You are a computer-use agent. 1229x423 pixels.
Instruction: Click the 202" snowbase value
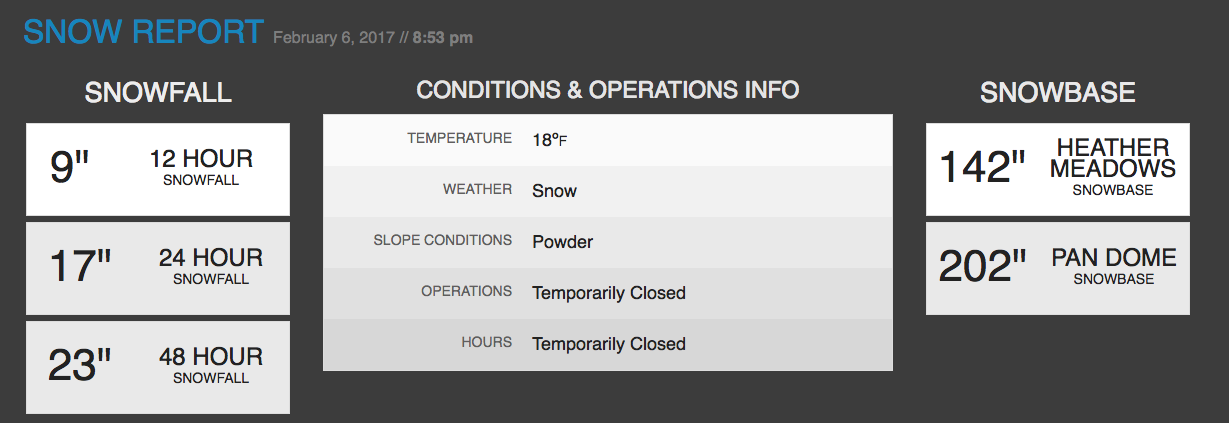coord(983,267)
